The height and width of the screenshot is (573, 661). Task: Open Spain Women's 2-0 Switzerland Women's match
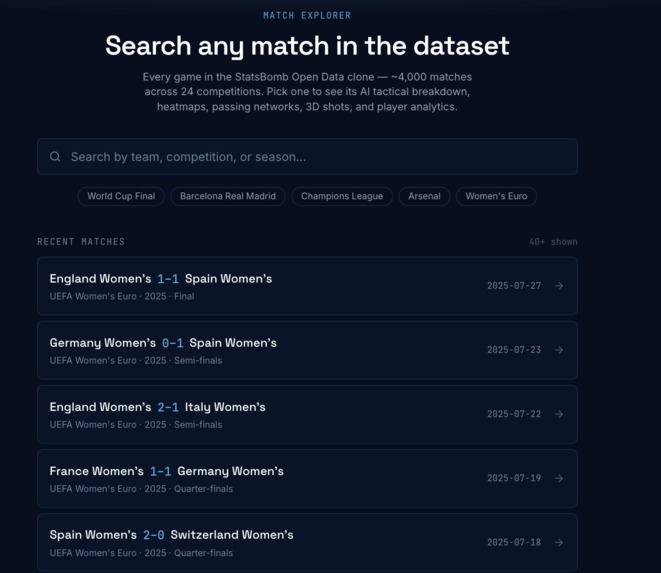tap(307, 542)
